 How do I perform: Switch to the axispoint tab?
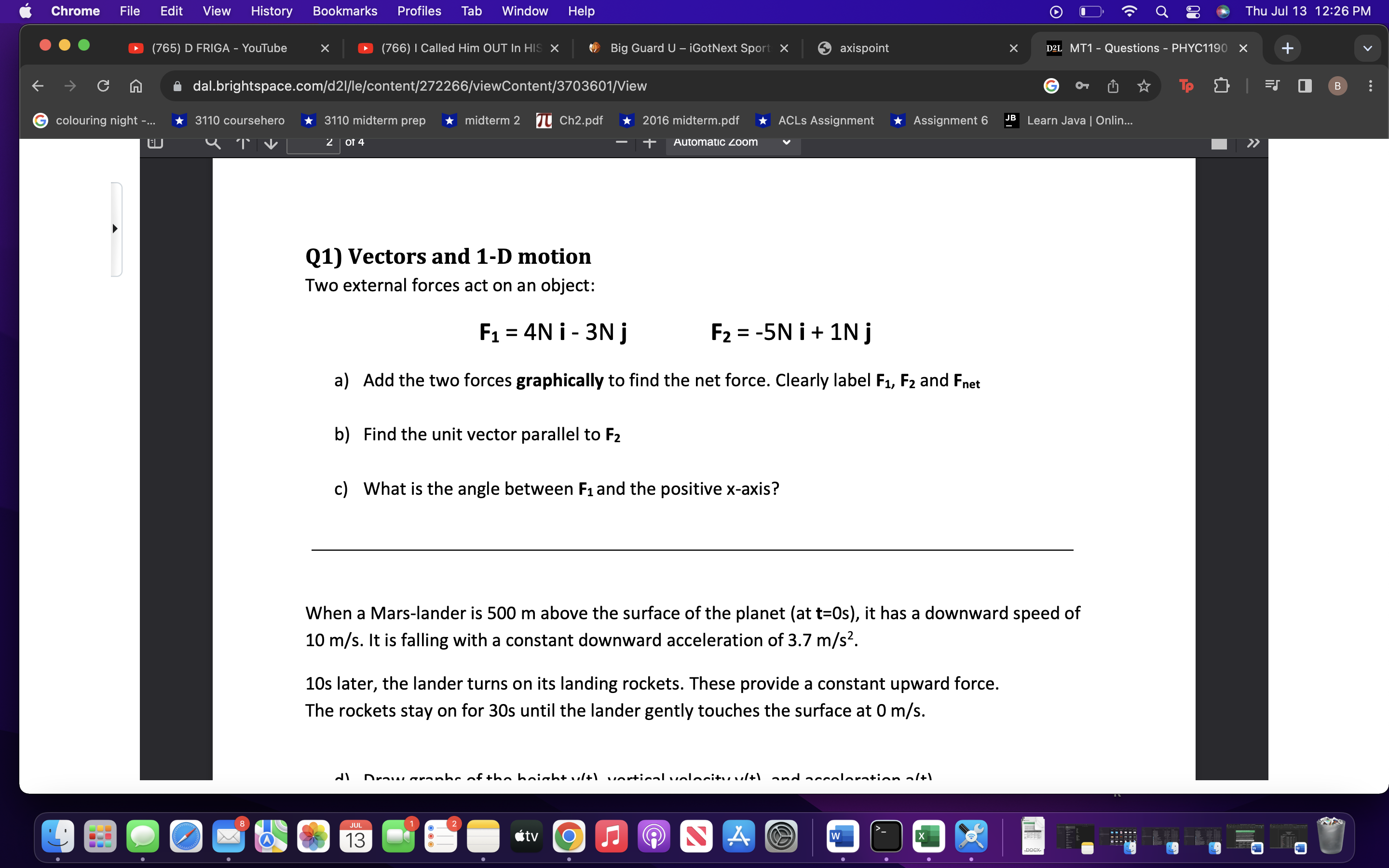[863, 48]
